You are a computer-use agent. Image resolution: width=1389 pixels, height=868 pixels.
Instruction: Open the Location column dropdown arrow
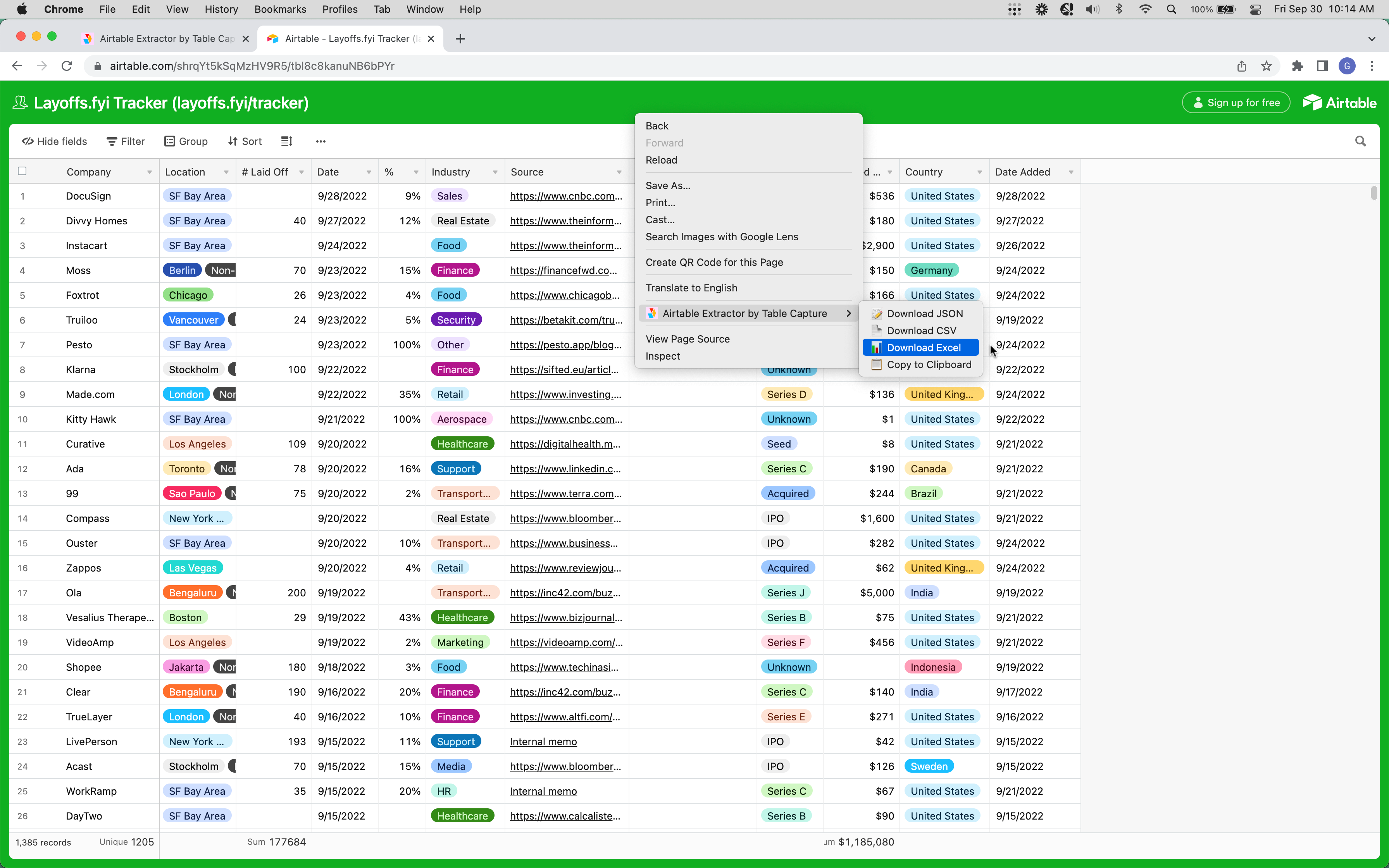click(226, 172)
